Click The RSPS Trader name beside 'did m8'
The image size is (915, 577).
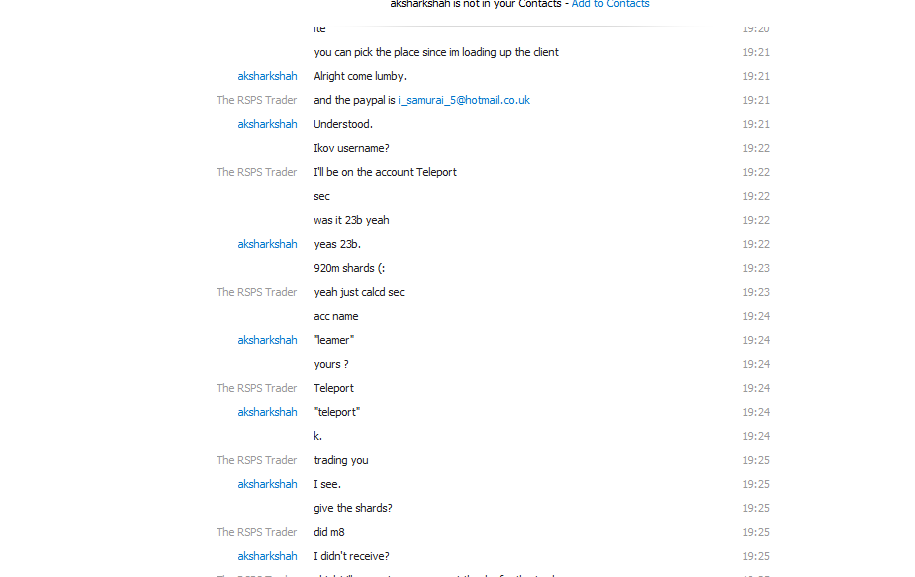pos(257,533)
